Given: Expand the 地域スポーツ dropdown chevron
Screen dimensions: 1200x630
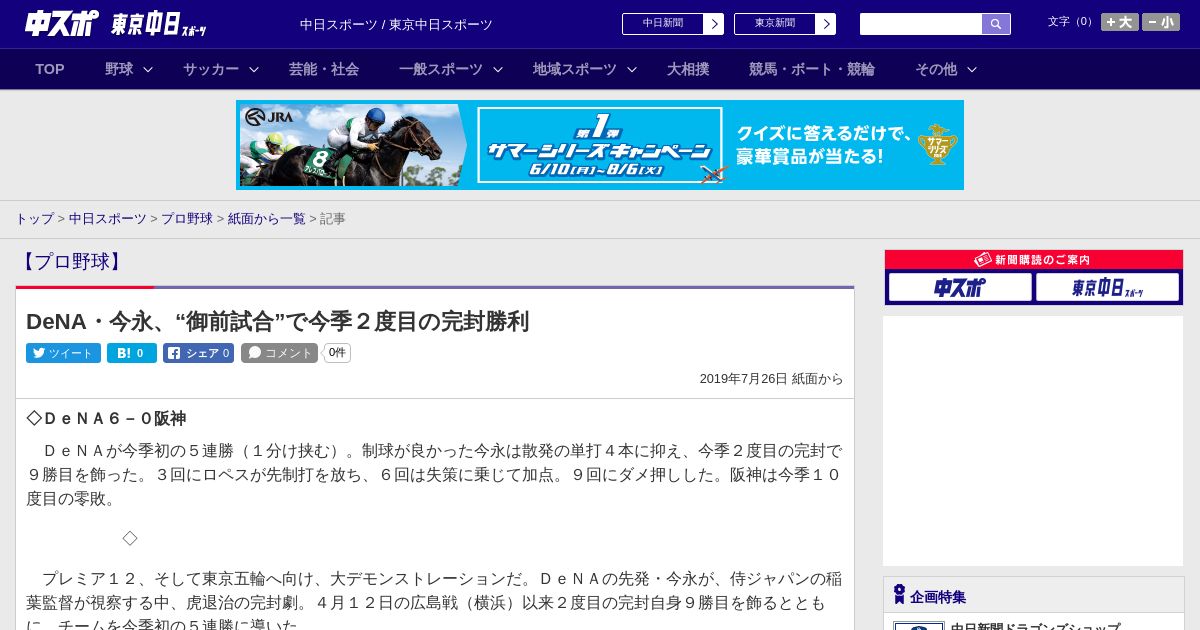Looking at the screenshot, I should coord(632,69).
